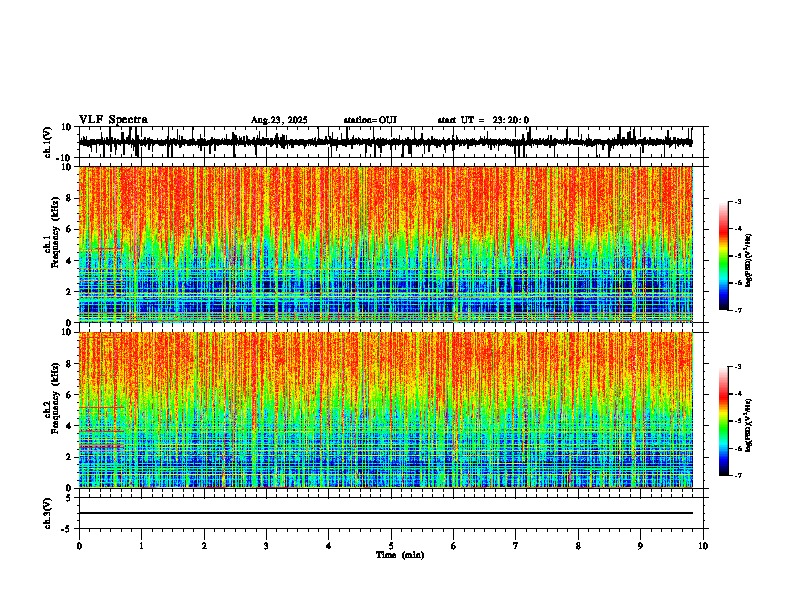792x612 pixels.
Task: Click the time axis tick label '10'
Action: click(703, 546)
